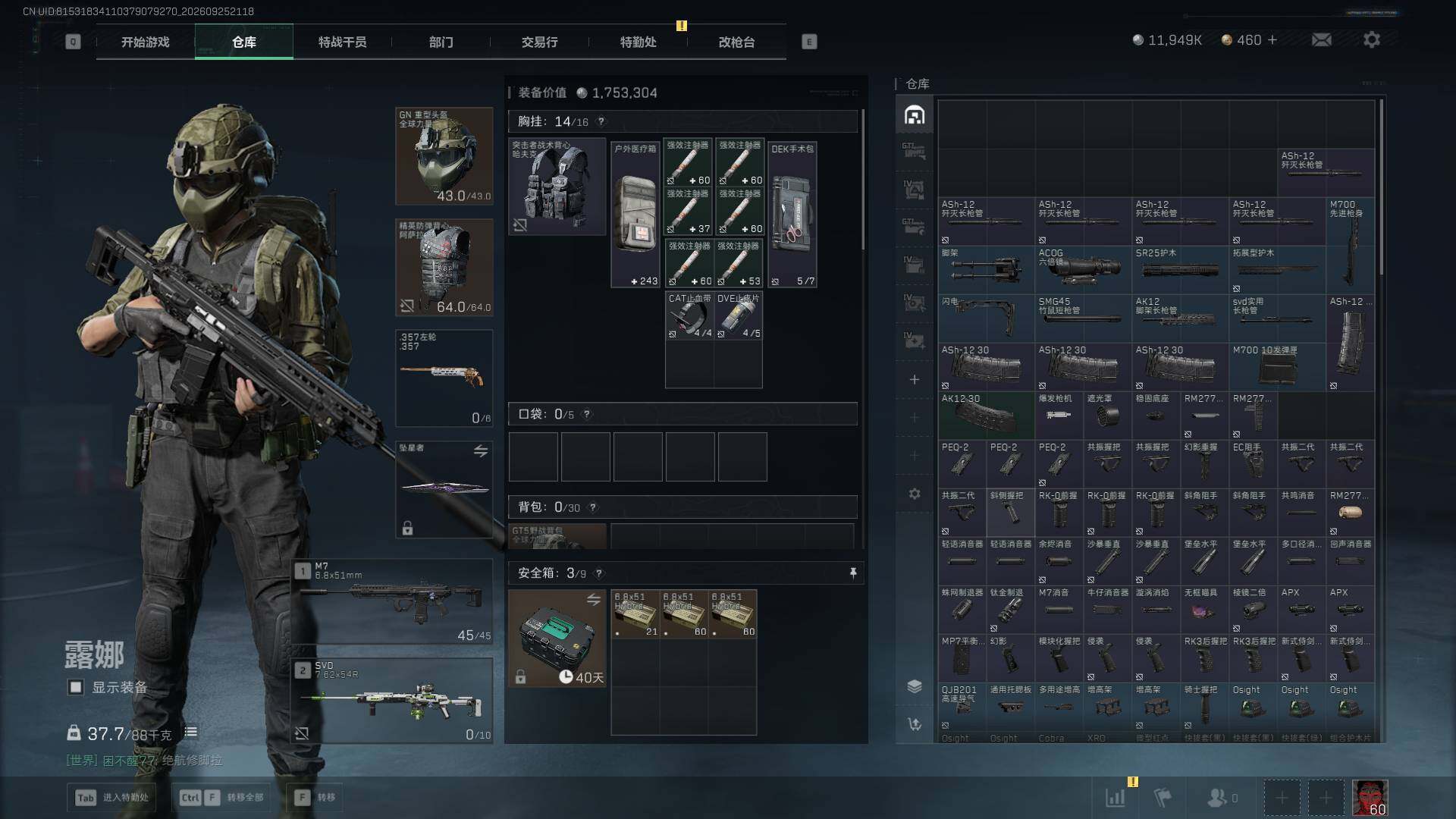Open the mail inbox envelope icon

1321,39
